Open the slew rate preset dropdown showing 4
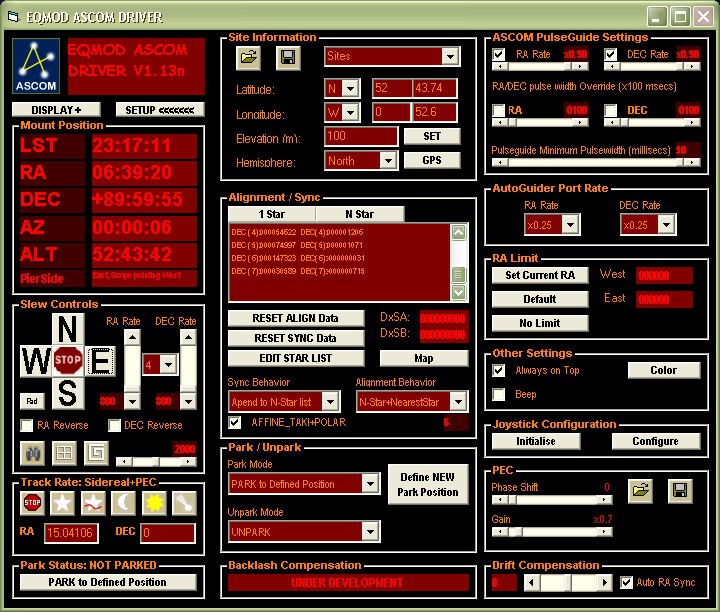Viewport: 720px width, 612px height. pos(169,365)
